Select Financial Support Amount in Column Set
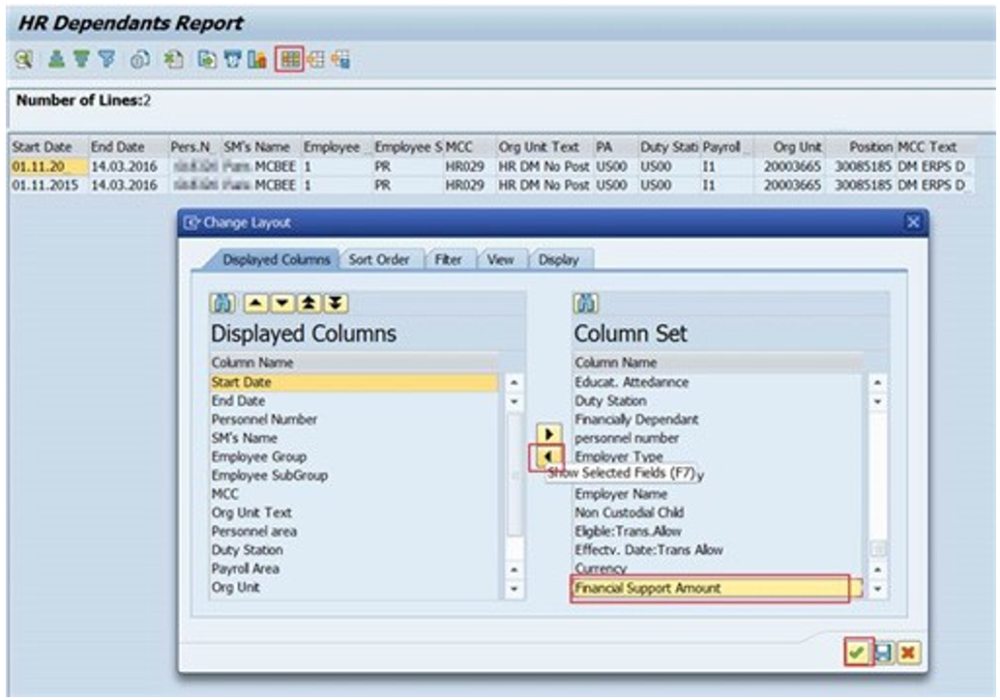Viewport: 1000px width, 700px height. pos(717,588)
